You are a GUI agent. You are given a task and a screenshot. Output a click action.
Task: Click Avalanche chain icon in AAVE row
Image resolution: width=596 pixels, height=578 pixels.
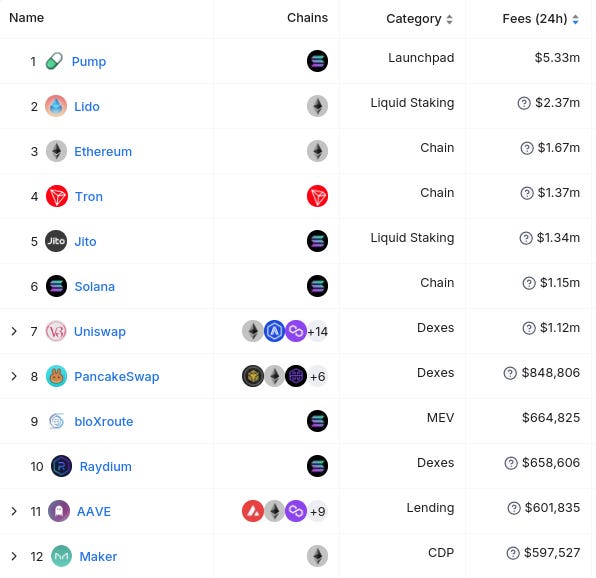click(253, 511)
